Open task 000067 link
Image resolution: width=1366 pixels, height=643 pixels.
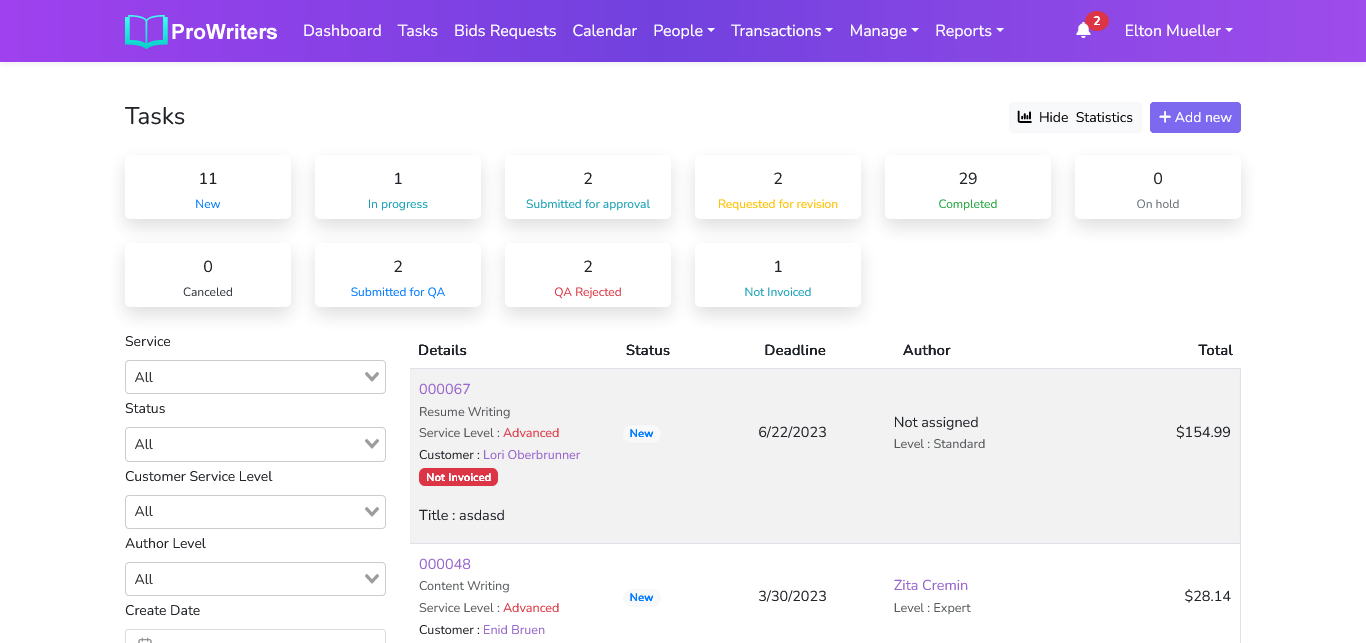click(444, 389)
